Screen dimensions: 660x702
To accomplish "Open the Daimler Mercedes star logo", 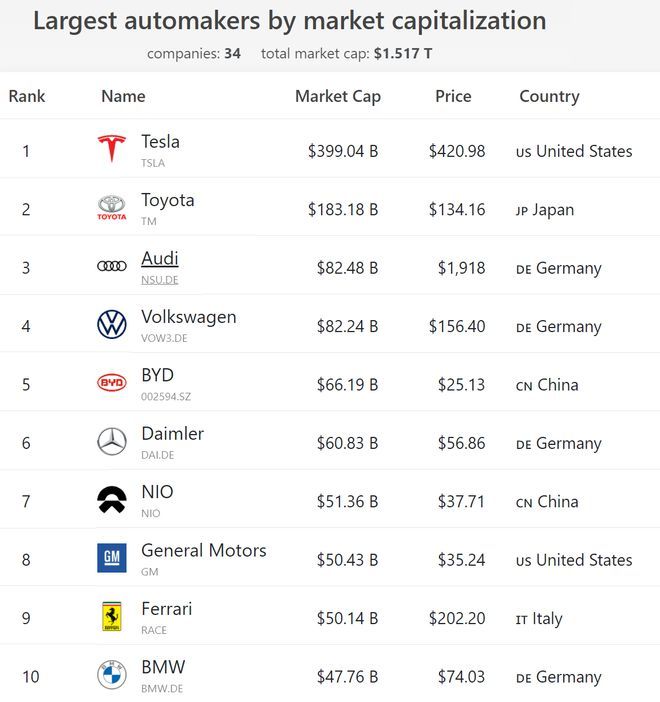I will (111, 441).
